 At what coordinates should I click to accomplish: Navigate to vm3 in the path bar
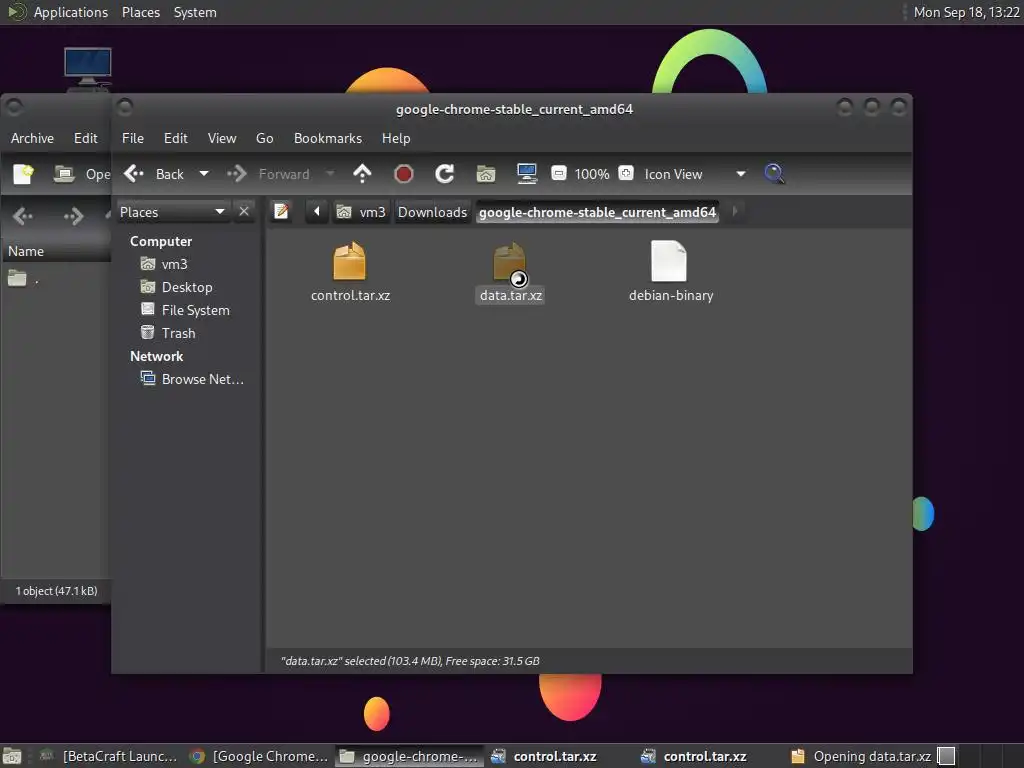pos(360,212)
